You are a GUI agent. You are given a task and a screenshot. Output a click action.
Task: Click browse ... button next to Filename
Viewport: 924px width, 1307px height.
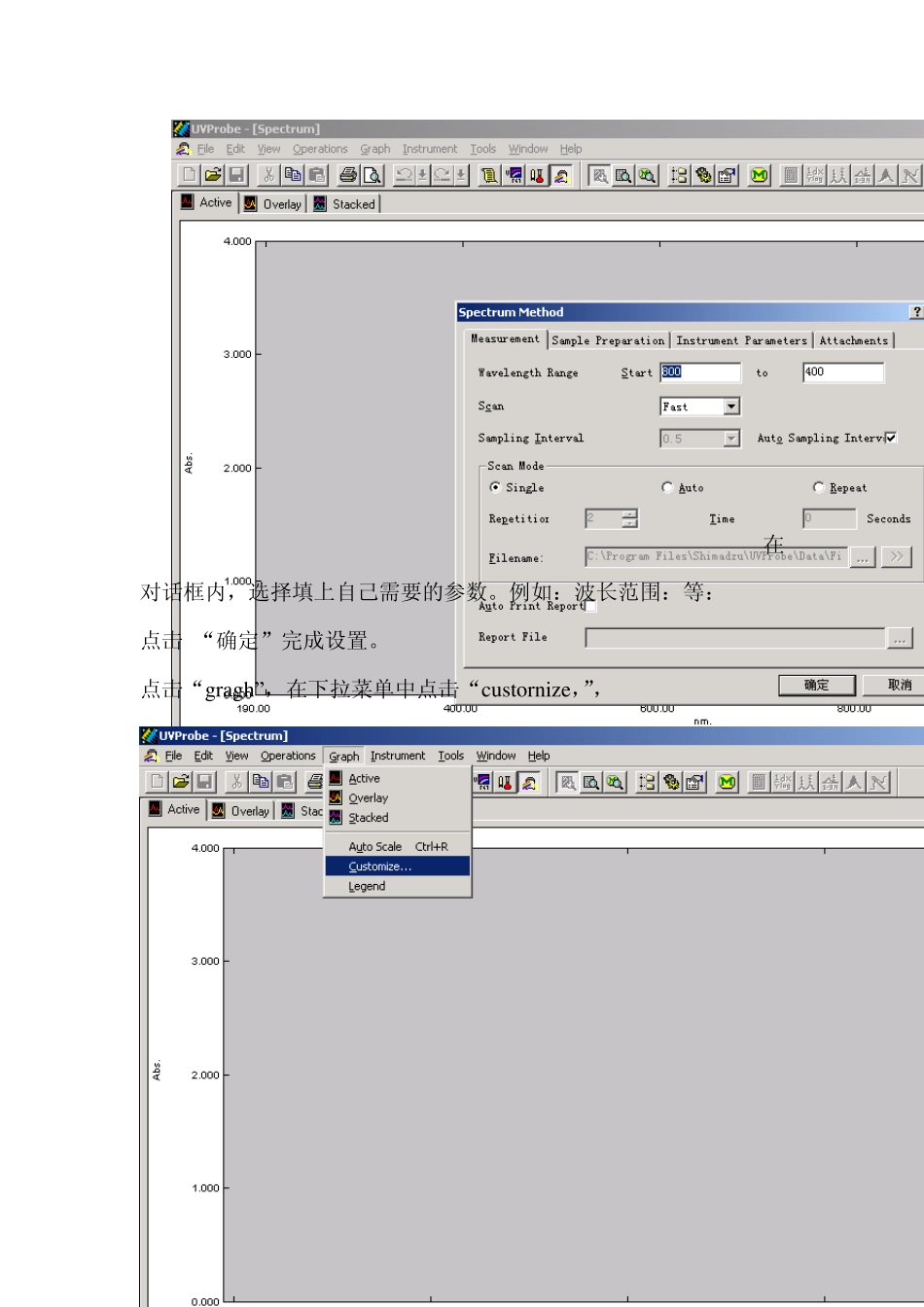(x=863, y=557)
